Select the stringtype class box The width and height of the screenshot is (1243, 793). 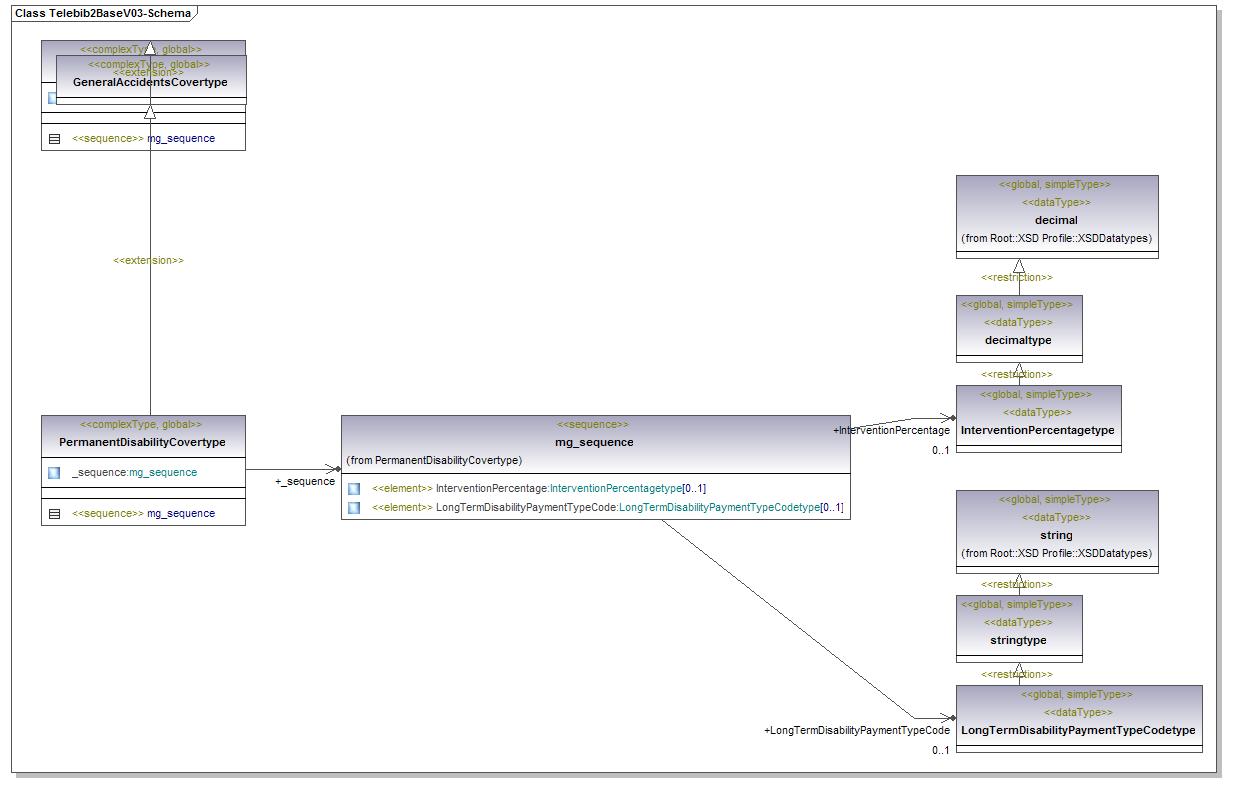[x=1018, y=639]
